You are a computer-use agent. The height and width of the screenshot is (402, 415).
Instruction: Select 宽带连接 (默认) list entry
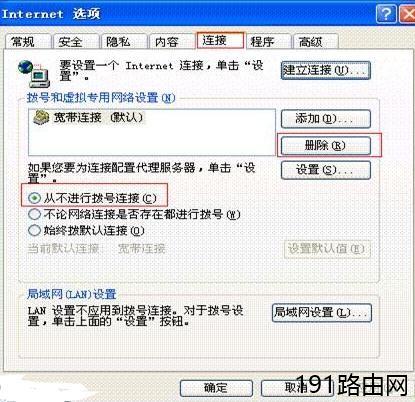pos(89,118)
